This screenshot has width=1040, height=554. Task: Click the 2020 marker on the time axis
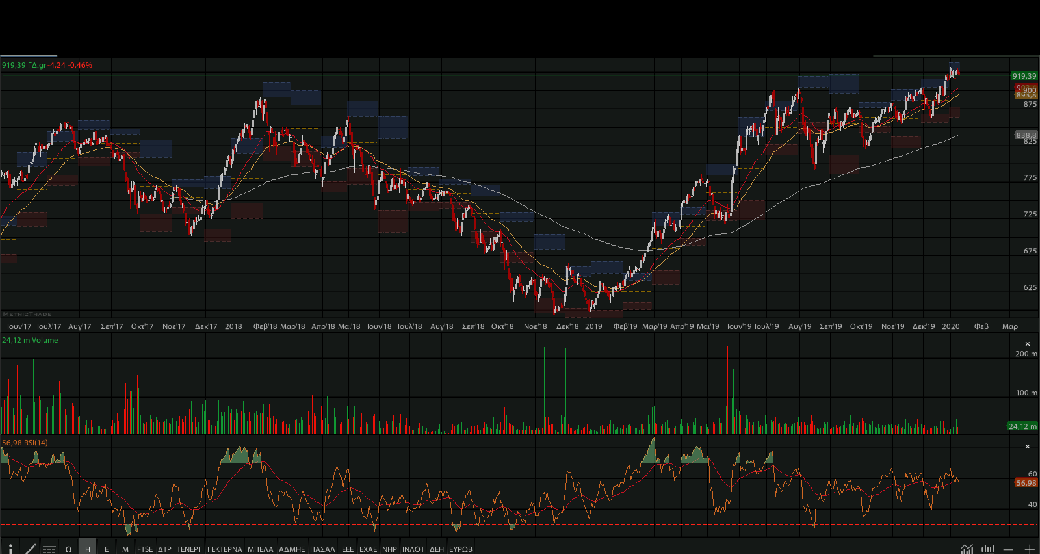[x=952, y=326]
